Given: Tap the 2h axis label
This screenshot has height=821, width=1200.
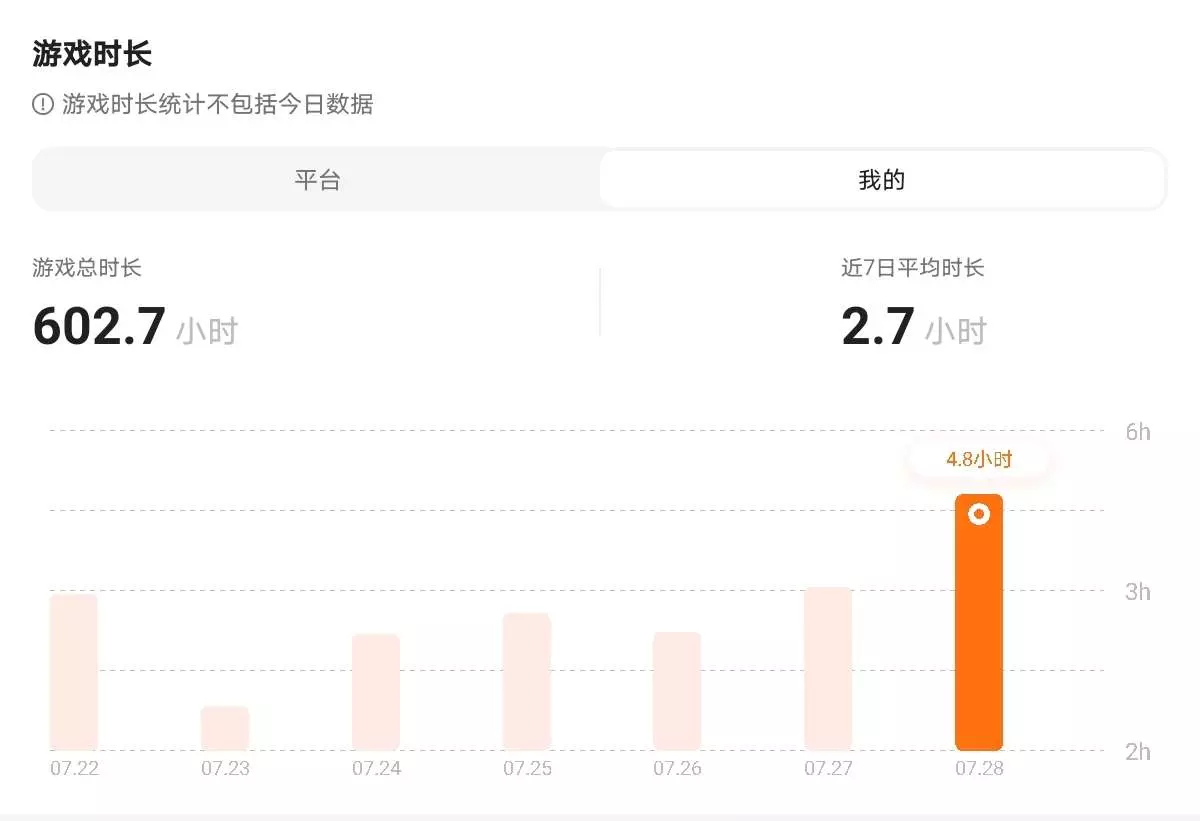Looking at the screenshot, I should 1138,752.
